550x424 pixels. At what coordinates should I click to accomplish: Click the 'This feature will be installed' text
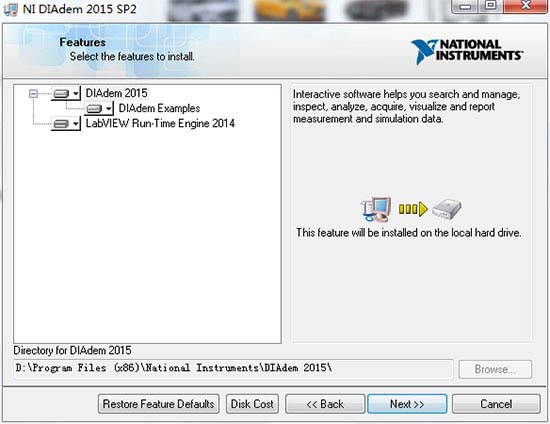click(409, 233)
